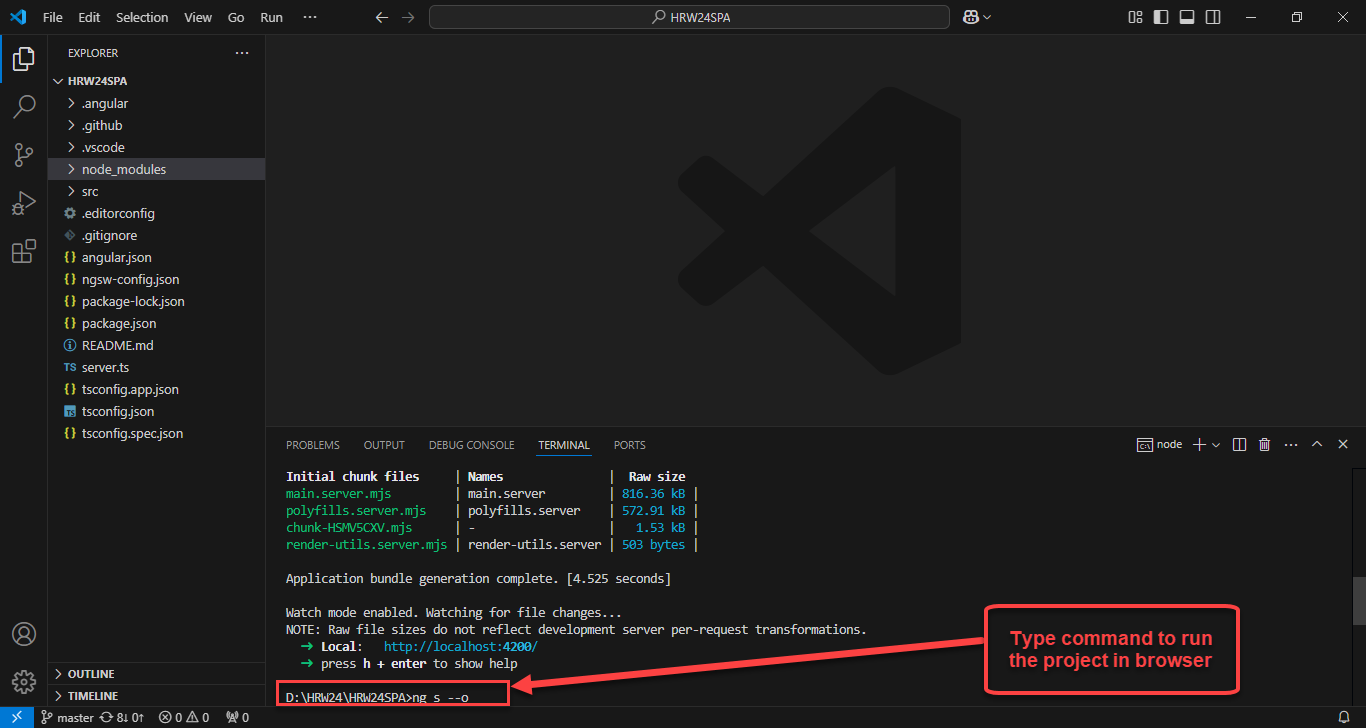Split the terminal panel
The image size is (1366, 728).
(1239, 445)
